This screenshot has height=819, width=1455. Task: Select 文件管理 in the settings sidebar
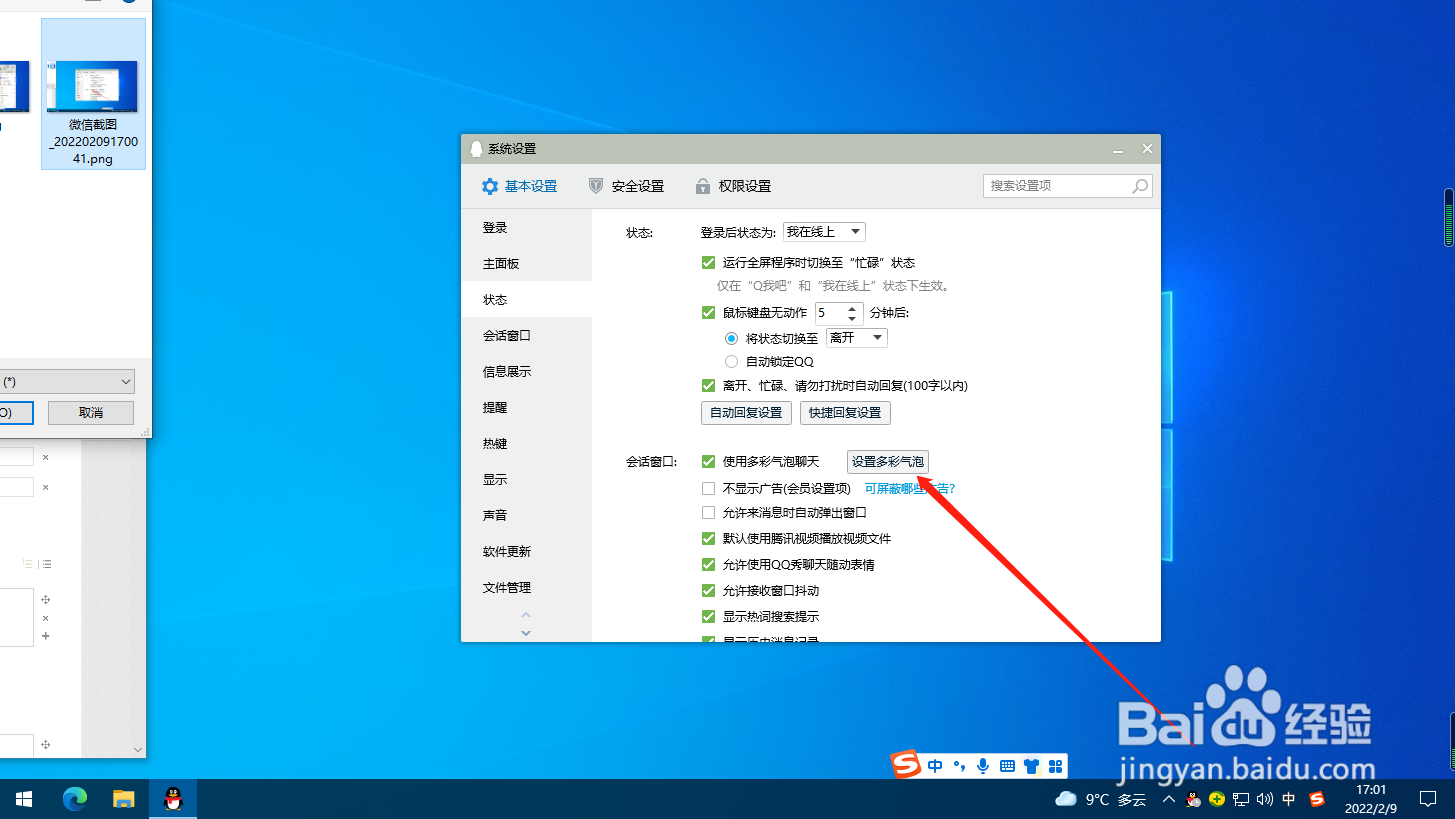pyautogui.click(x=526, y=588)
